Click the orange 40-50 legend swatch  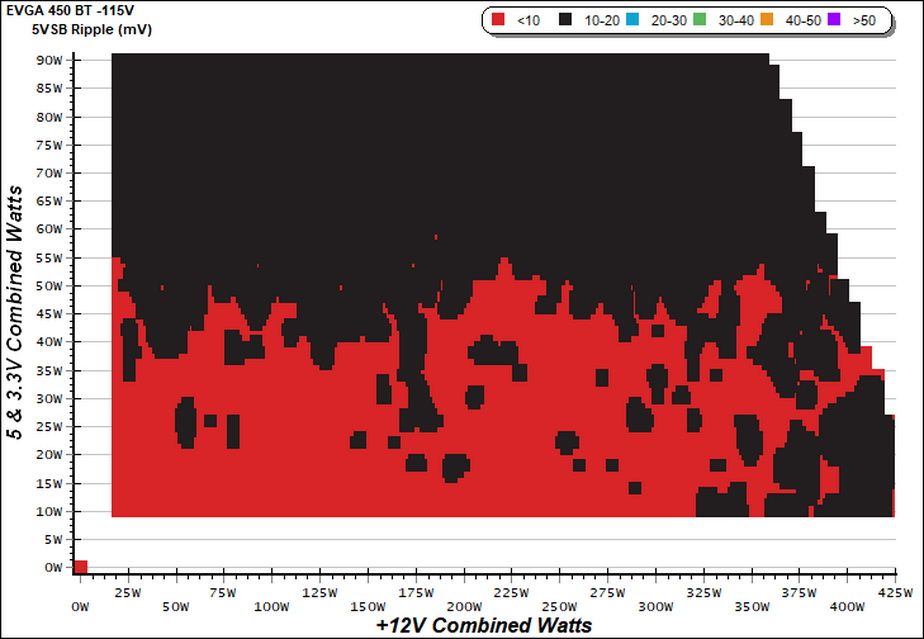point(767,19)
